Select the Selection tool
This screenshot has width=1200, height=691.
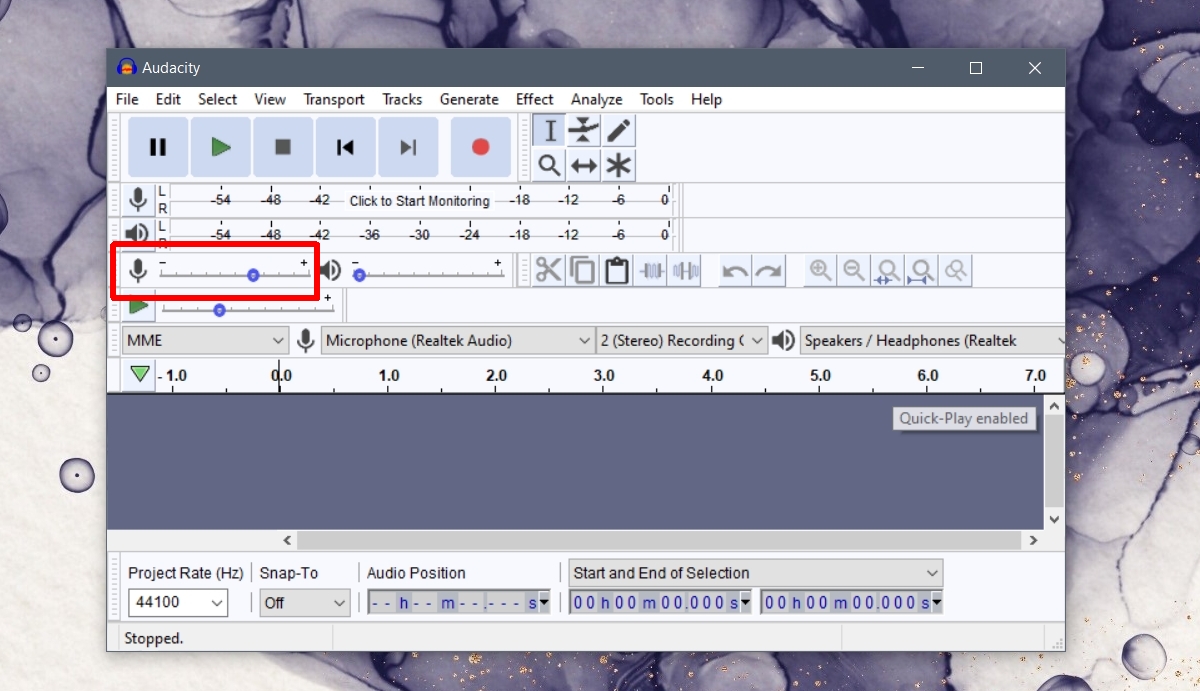[550, 130]
